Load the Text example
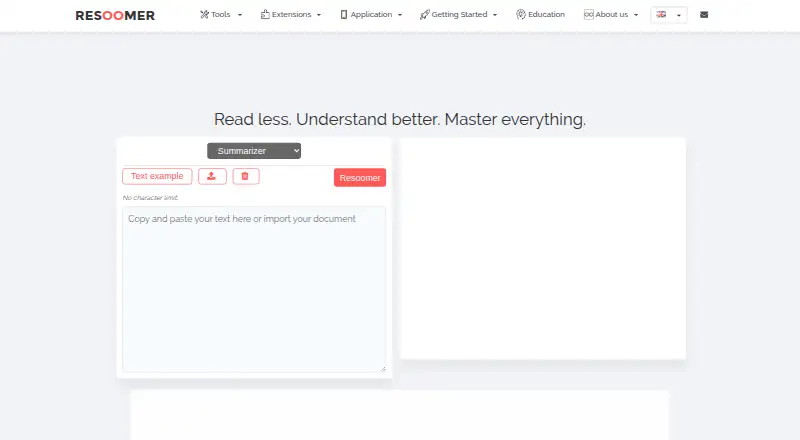Image resolution: width=800 pixels, height=440 pixels. (x=157, y=176)
